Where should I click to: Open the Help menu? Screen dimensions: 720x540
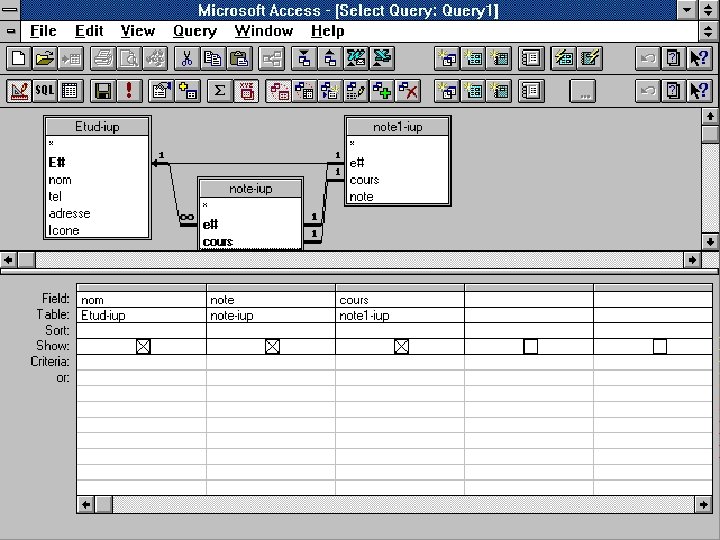(327, 31)
